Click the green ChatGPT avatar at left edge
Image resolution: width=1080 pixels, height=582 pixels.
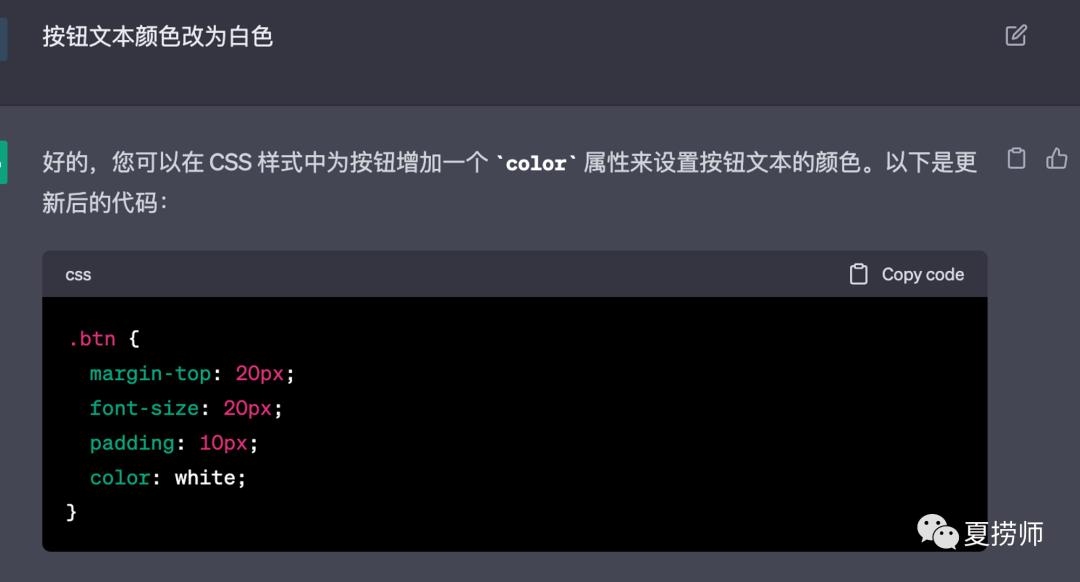tap(3, 162)
